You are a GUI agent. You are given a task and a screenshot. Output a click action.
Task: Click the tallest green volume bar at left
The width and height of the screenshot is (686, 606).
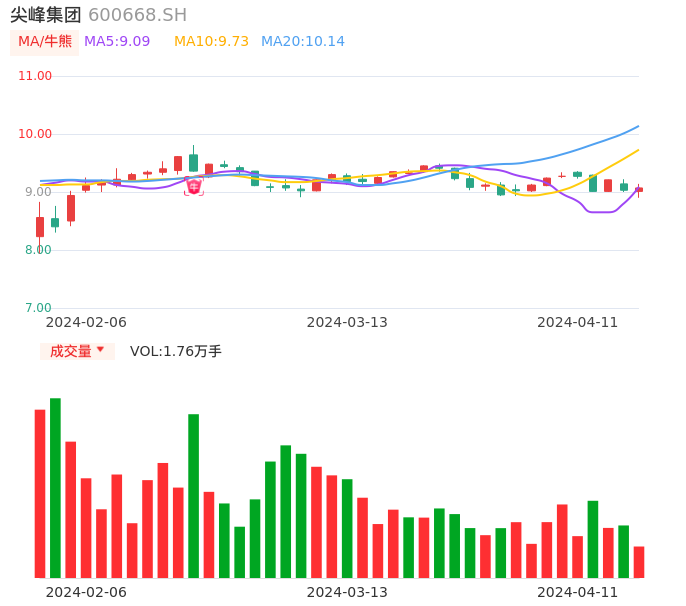pos(55,488)
